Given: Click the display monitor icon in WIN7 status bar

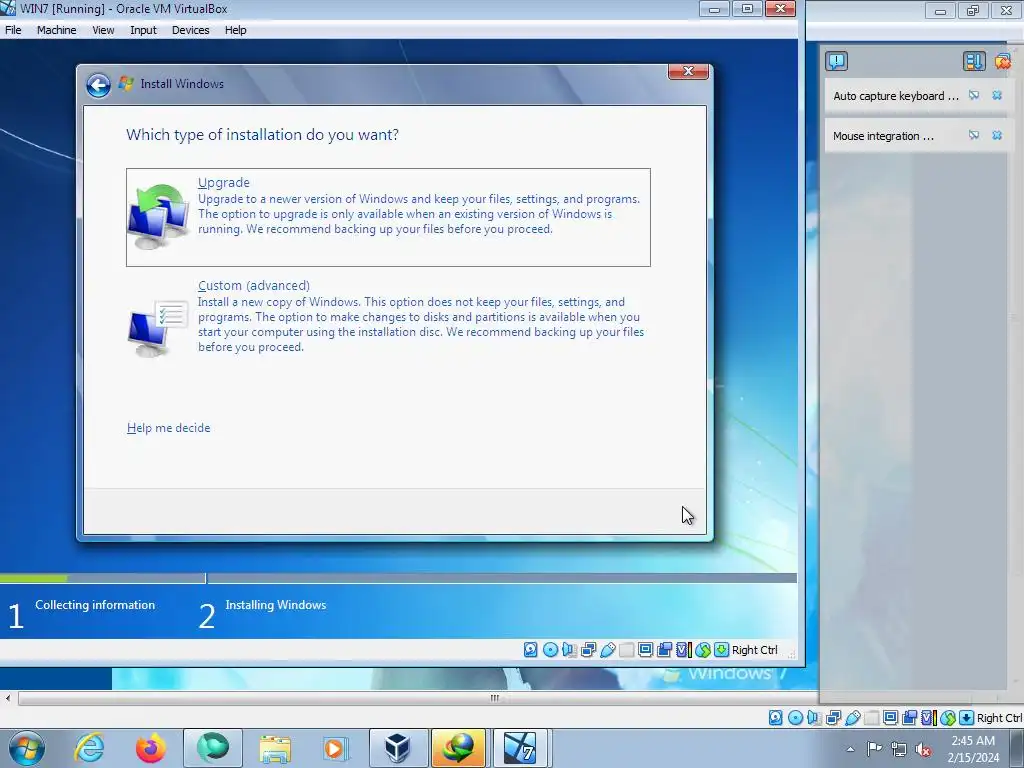Looking at the screenshot, I should 645,650.
